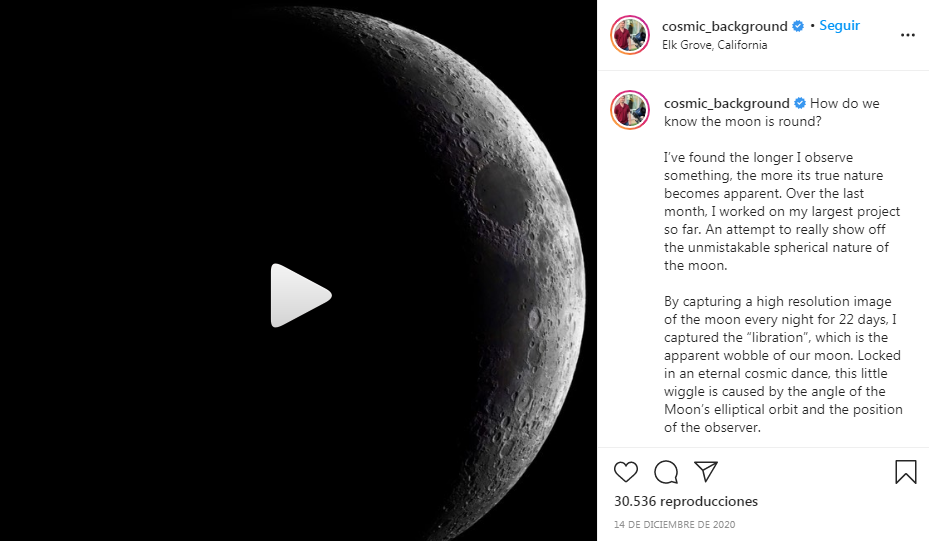Follow the account via Seguir
The width and height of the screenshot is (929, 541).
pyautogui.click(x=840, y=25)
